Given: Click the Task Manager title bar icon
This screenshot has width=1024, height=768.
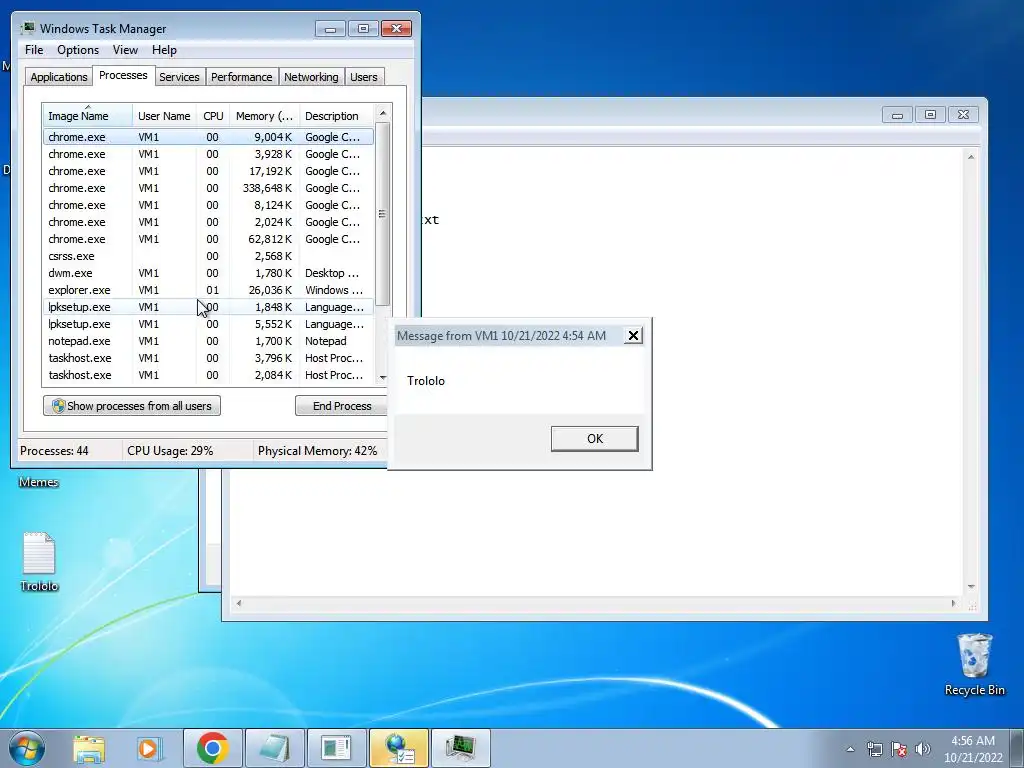Looking at the screenshot, I should pyautogui.click(x=28, y=28).
